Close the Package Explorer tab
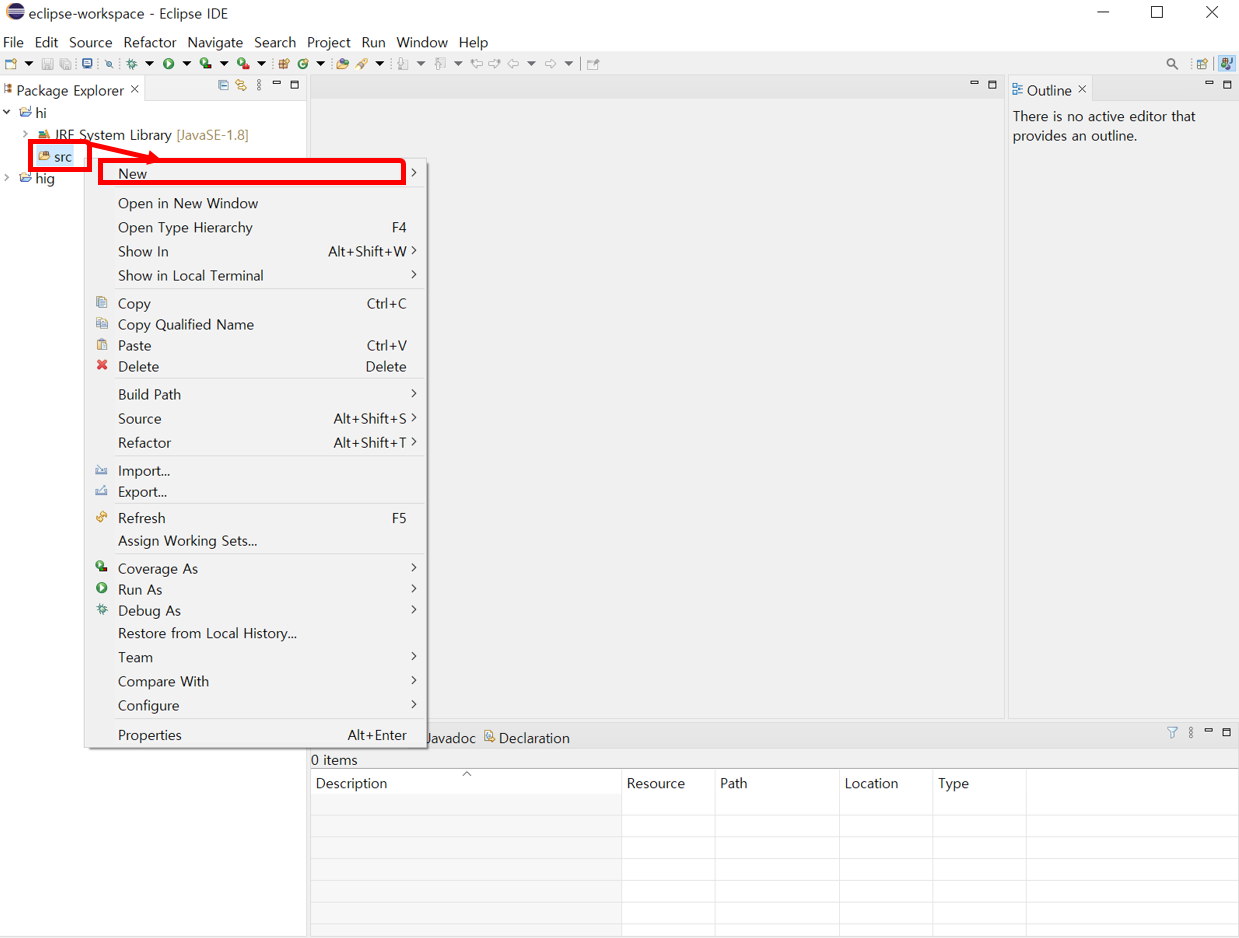Viewport: 1239px width, 938px height. tap(135, 89)
